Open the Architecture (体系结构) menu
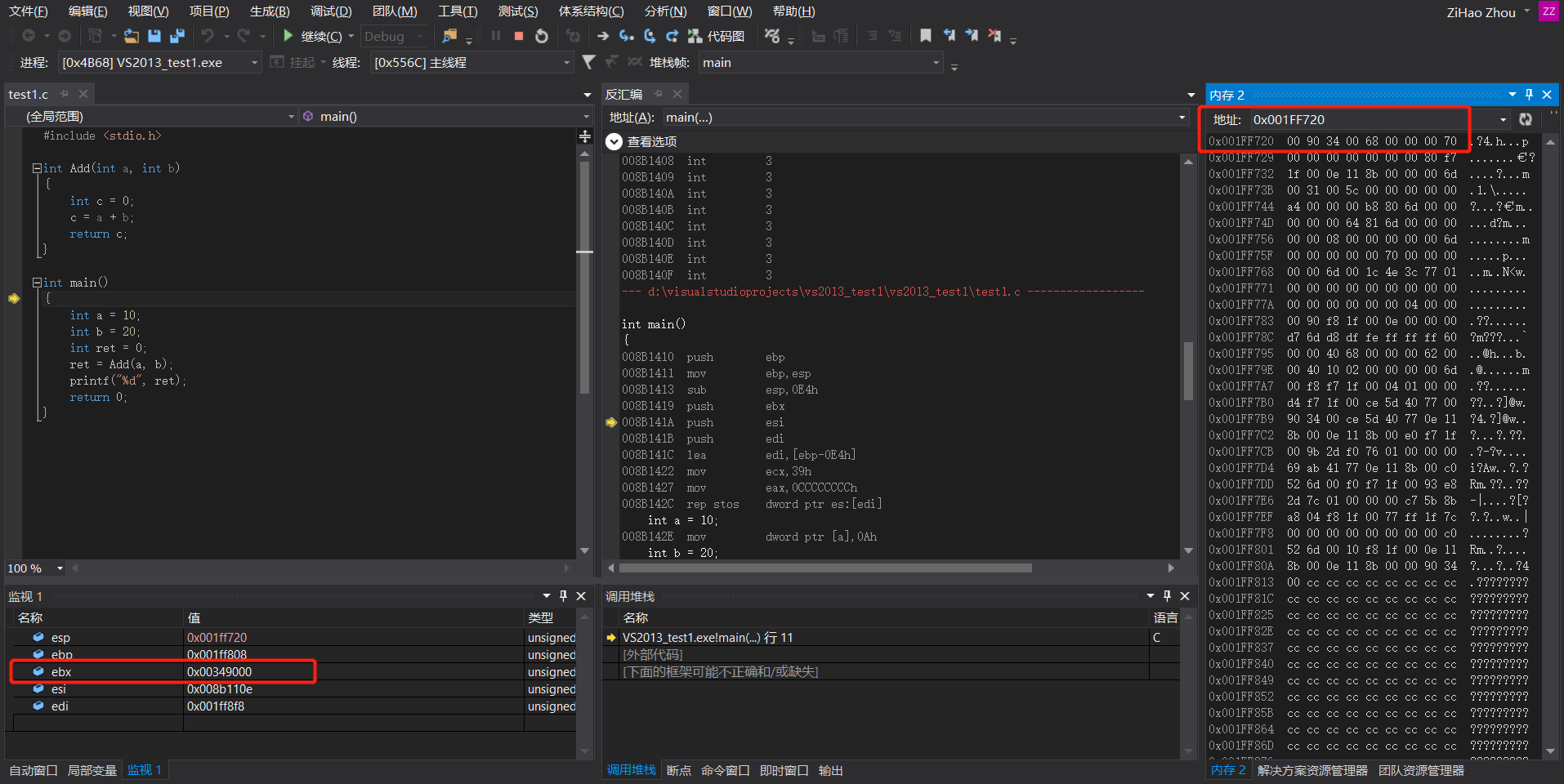1564x784 pixels. [x=591, y=11]
